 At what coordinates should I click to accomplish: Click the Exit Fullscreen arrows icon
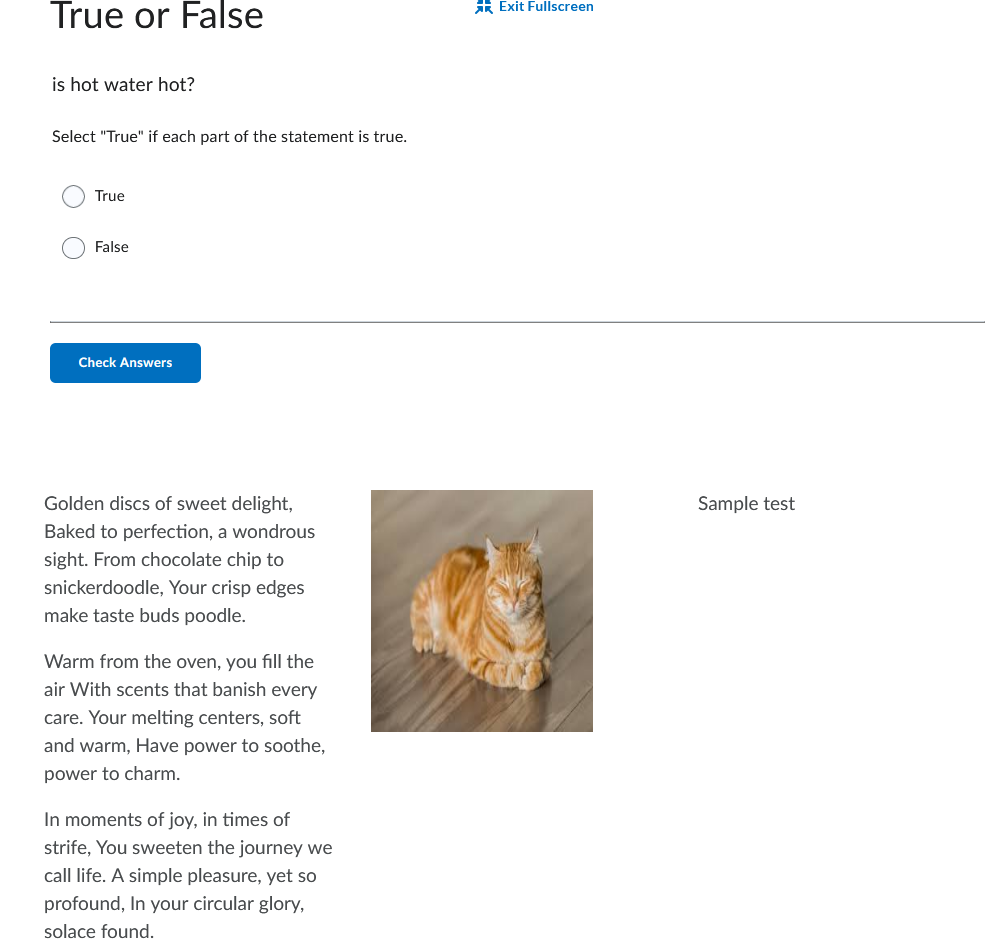pyautogui.click(x=483, y=6)
